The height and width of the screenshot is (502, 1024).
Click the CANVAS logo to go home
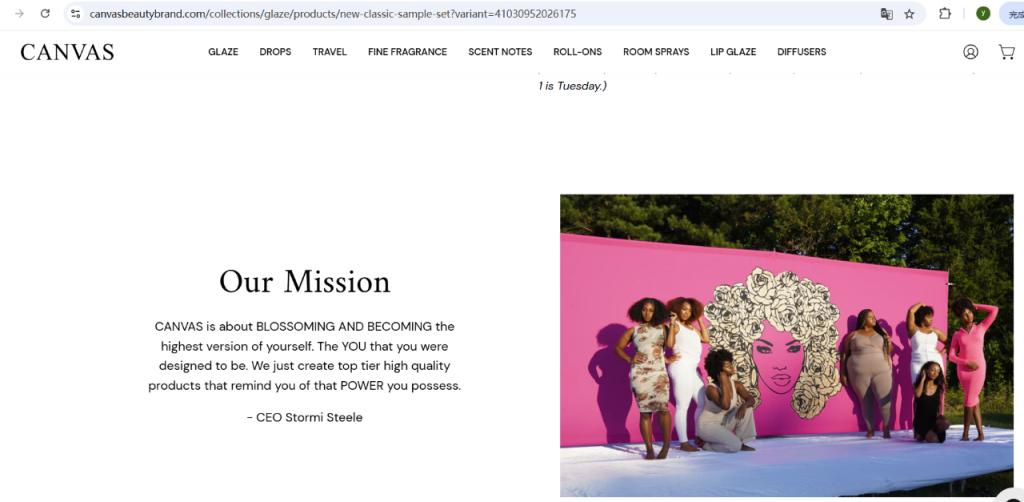pyautogui.click(x=67, y=52)
